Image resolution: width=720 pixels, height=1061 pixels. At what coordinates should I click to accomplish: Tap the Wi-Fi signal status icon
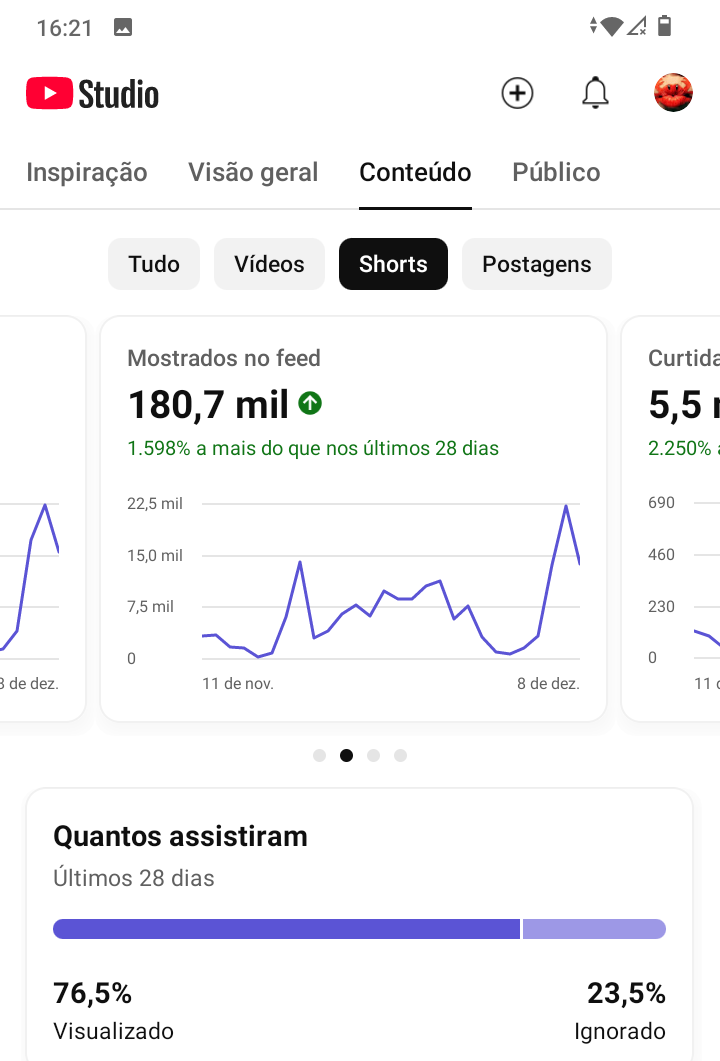(x=611, y=26)
